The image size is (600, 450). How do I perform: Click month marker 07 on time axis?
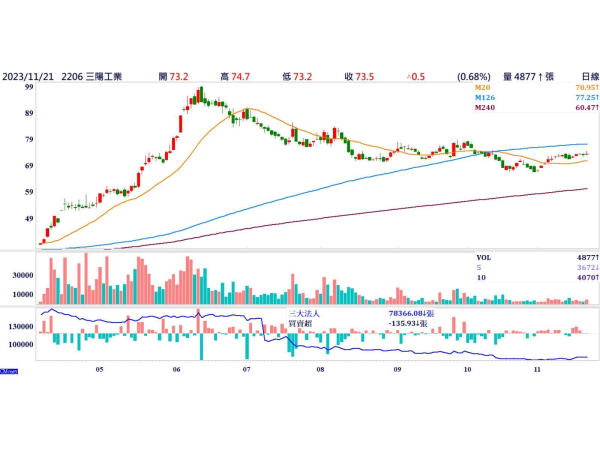pyautogui.click(x=246, y=370)
